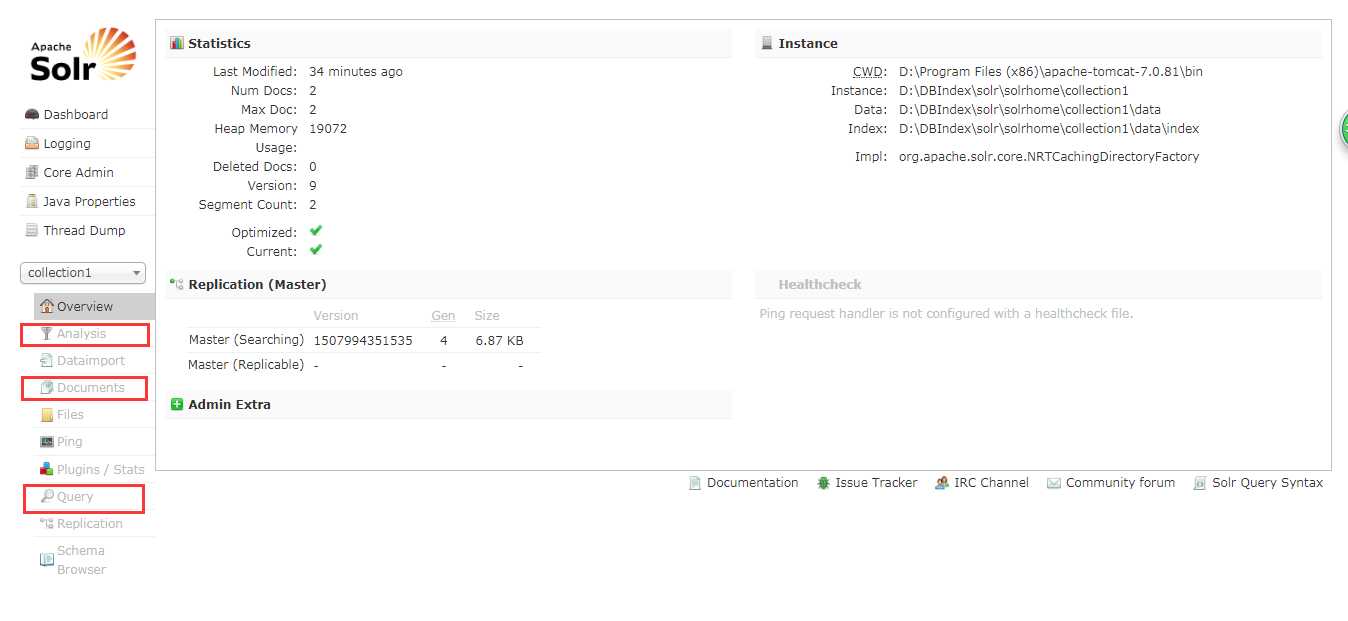Click the Files folder icon

coord(47,414)
